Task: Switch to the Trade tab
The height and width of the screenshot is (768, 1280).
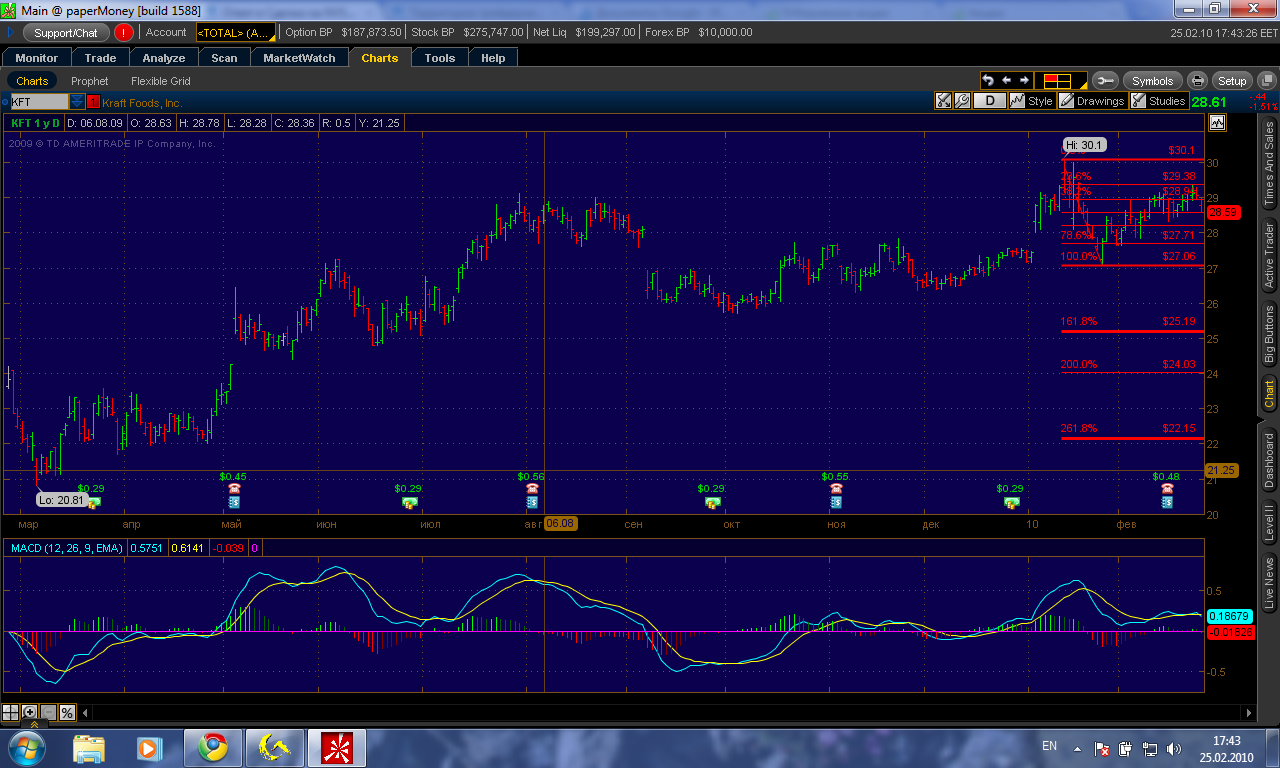Action: pos(101,58)
